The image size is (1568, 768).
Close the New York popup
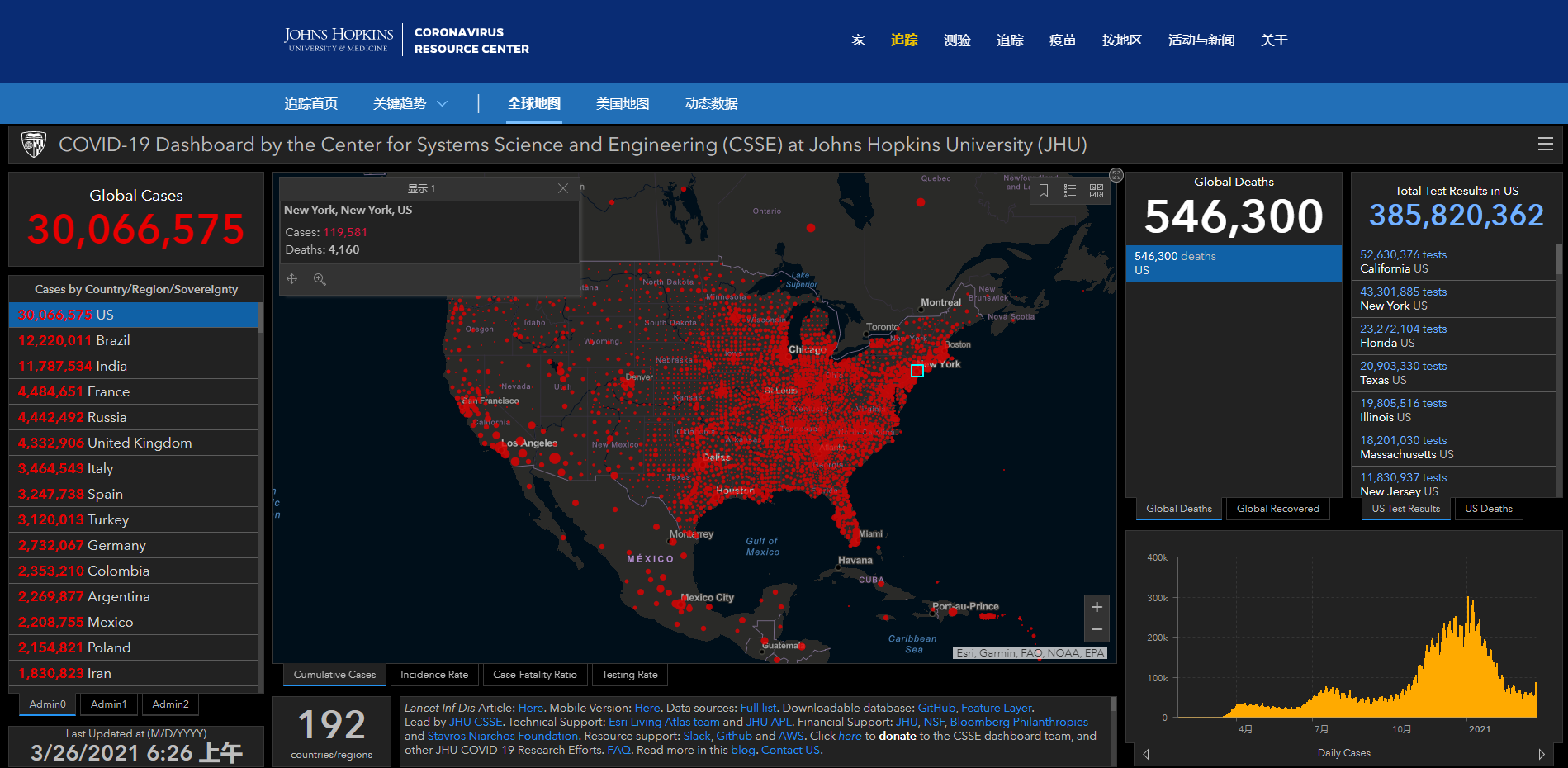pos(563,188)
